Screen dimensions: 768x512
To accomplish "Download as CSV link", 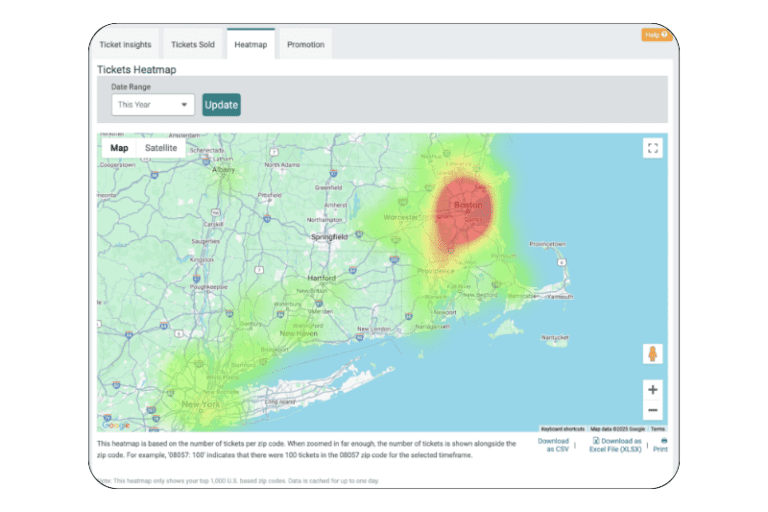I will (x=553, y=445).
